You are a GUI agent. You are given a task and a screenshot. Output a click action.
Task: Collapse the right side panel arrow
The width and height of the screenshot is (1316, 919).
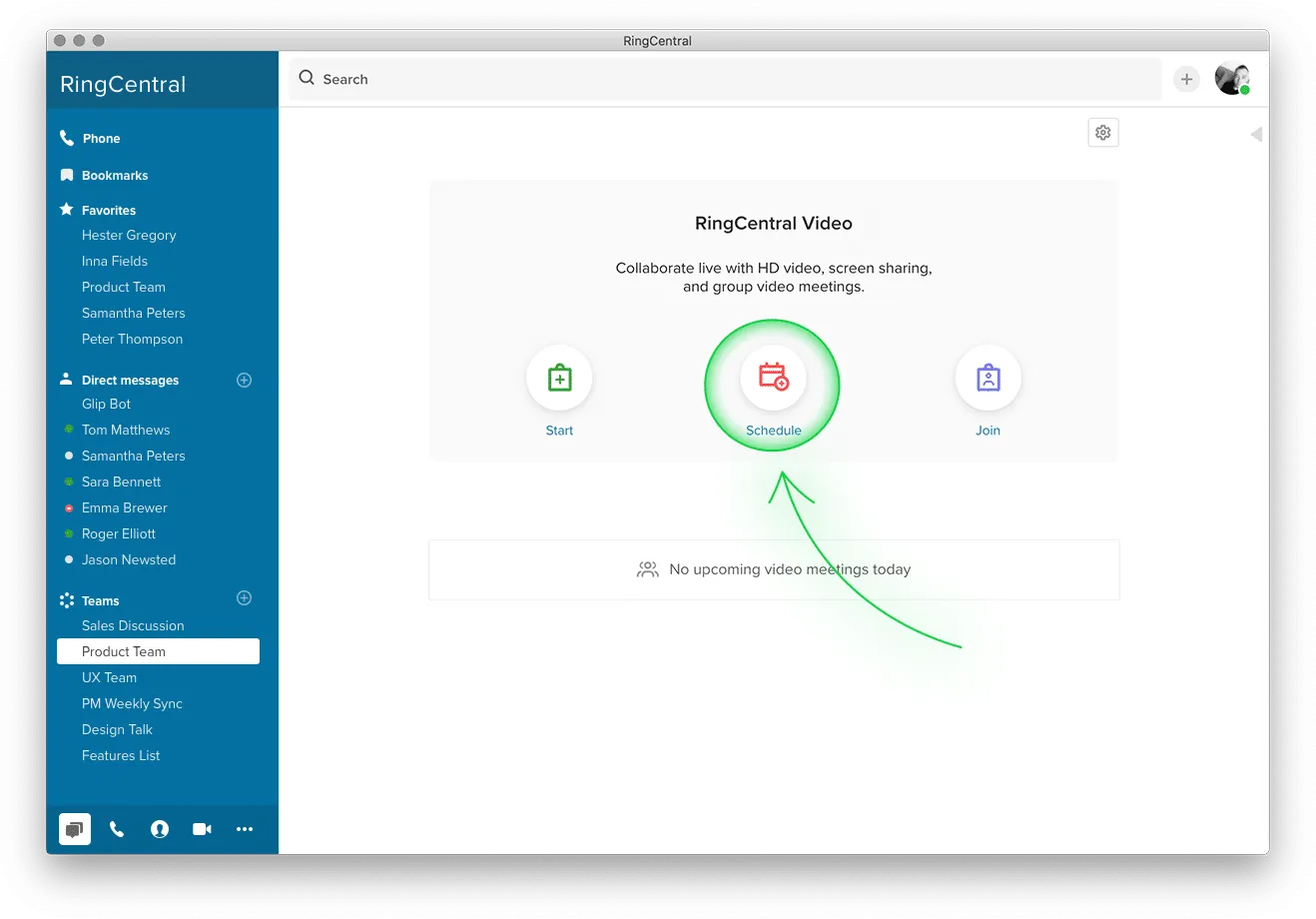click(x=1256, y=134)
